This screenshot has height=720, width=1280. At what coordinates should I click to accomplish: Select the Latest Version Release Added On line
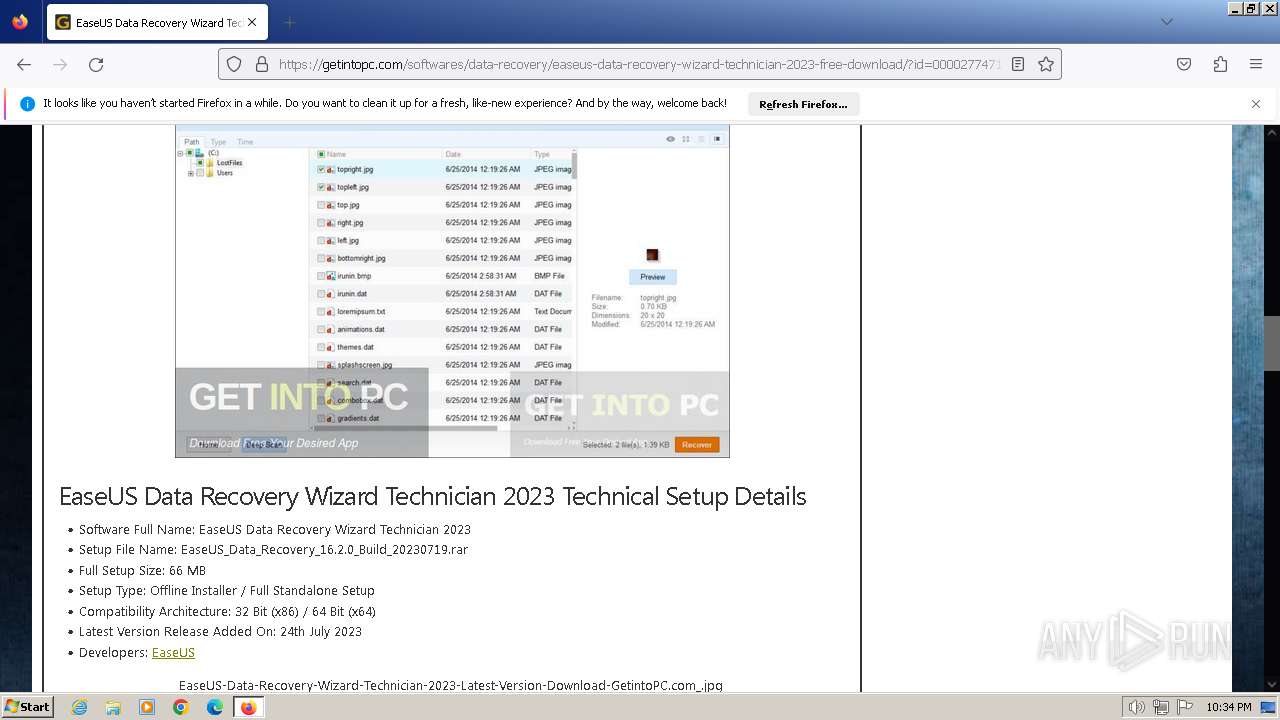[x=220, y=631]
